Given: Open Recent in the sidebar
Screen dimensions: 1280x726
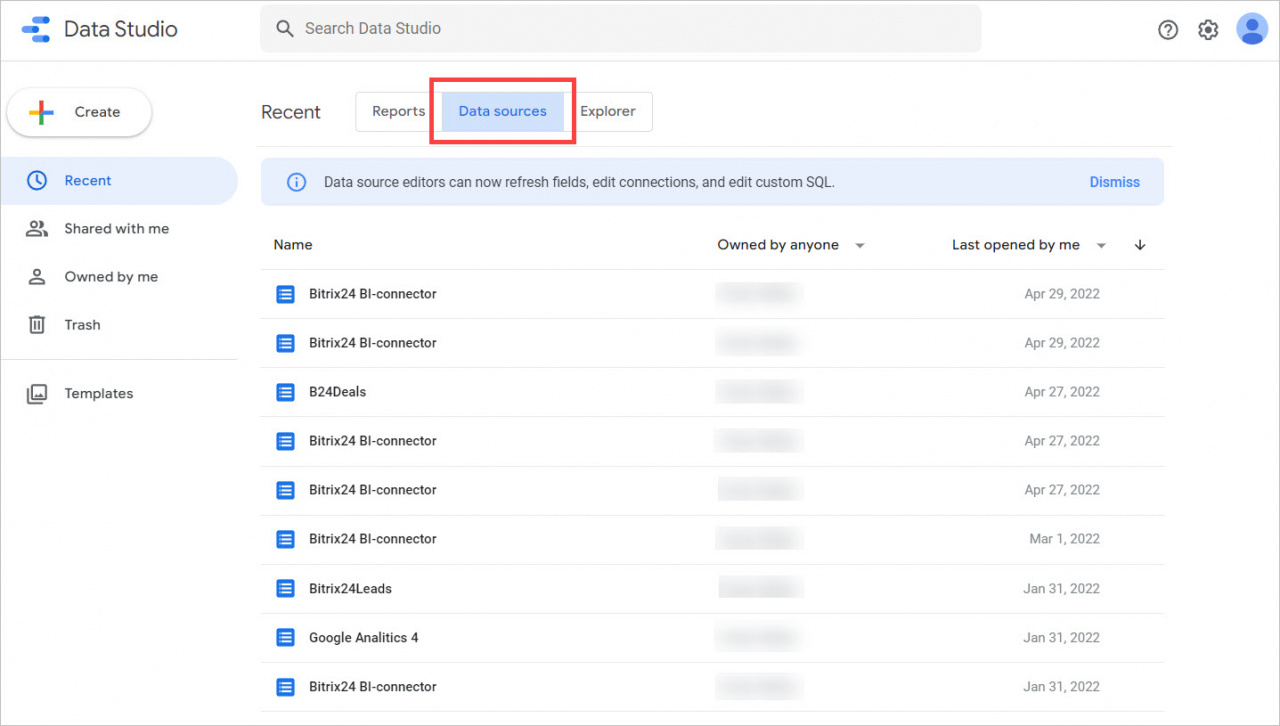Looking at the screenshot, I should coord(119,181).
